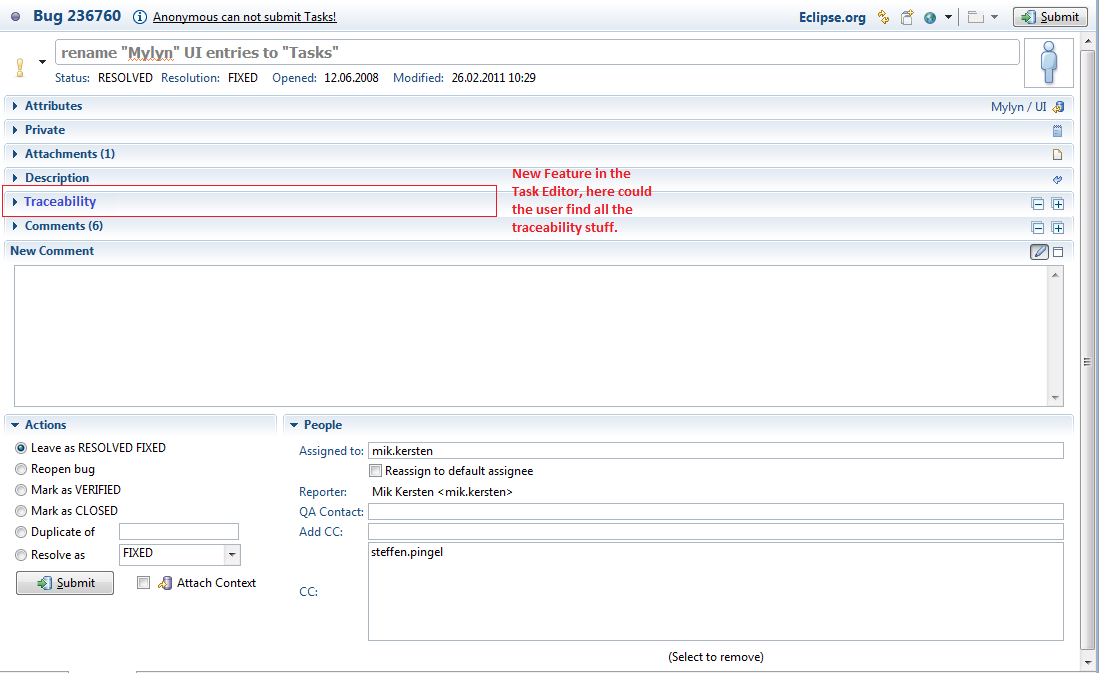Expand the Attributes section
The height and width of the screenshot is (673, 1101).
click(15, 106)
